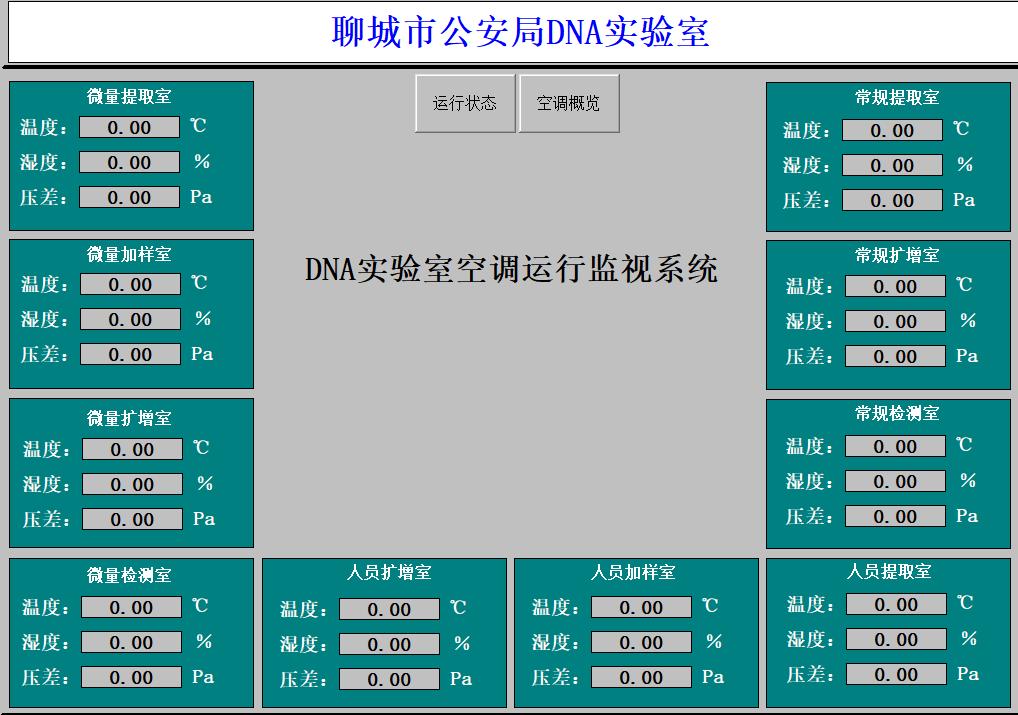
Task: Click the 运行状态 button
Action: pyautogui.click(x=465, y=103)
